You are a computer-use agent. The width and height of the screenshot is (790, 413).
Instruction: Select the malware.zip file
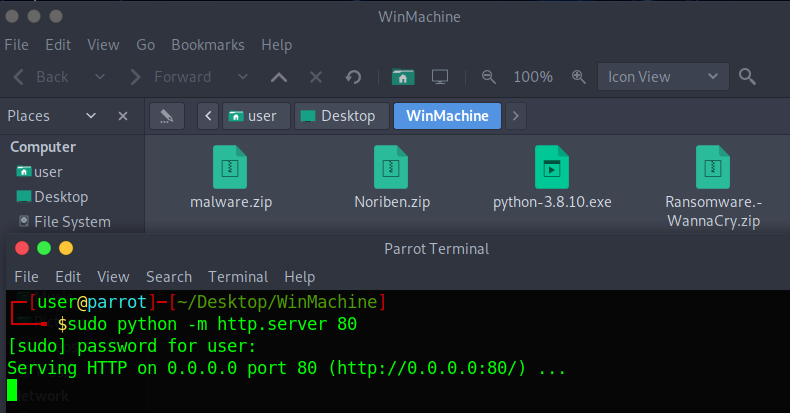[x=230, y=178]
